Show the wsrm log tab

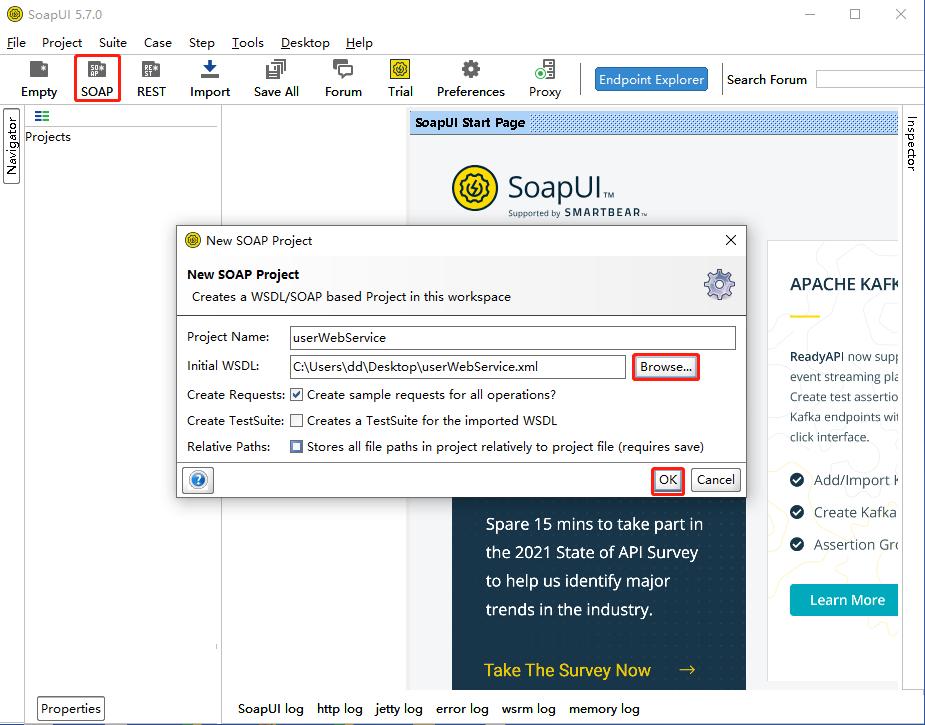(x=529, y=709)
